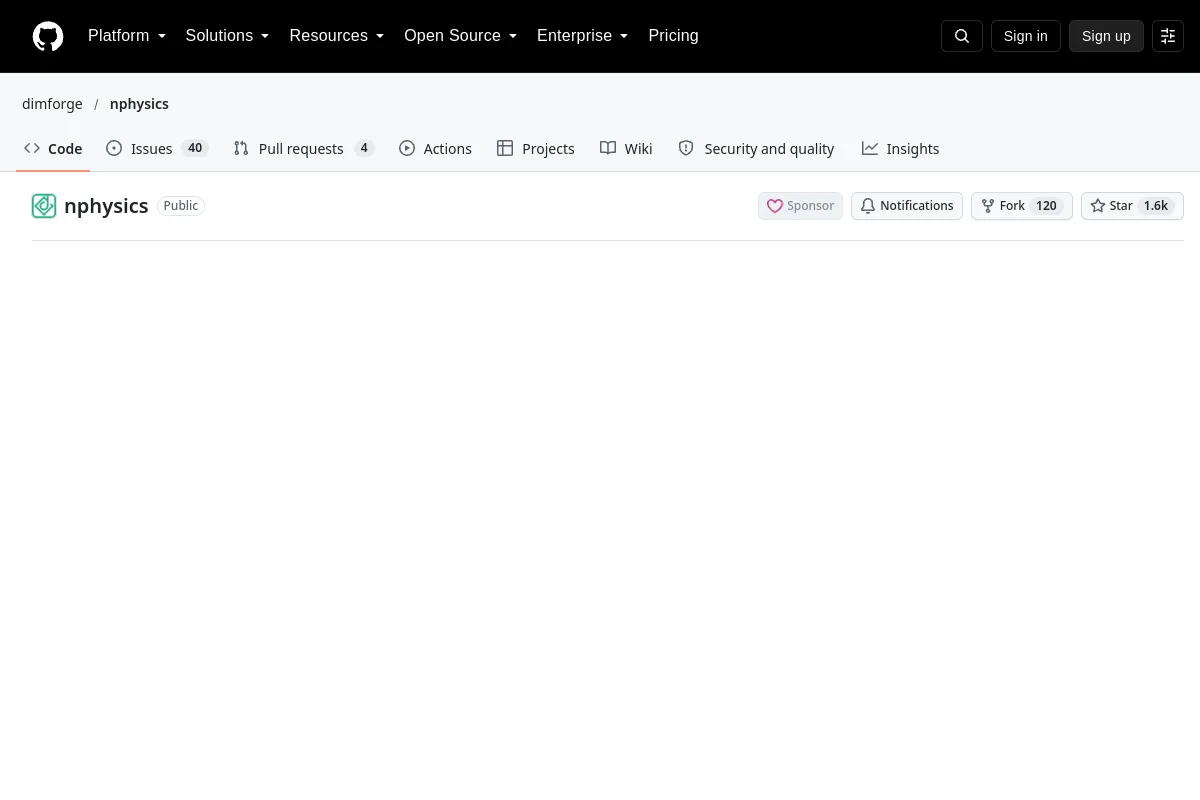Open the dimforge owner link
The image size is (1200, 800).
click(52, 104)
